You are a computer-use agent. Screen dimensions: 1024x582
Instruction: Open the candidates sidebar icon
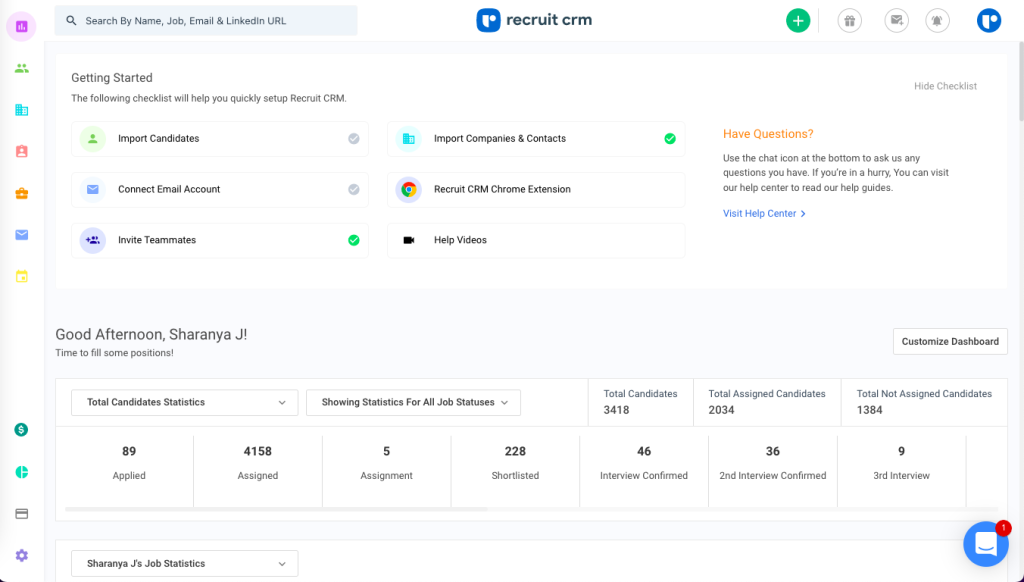pyautogui.click(x=22, y=68)
